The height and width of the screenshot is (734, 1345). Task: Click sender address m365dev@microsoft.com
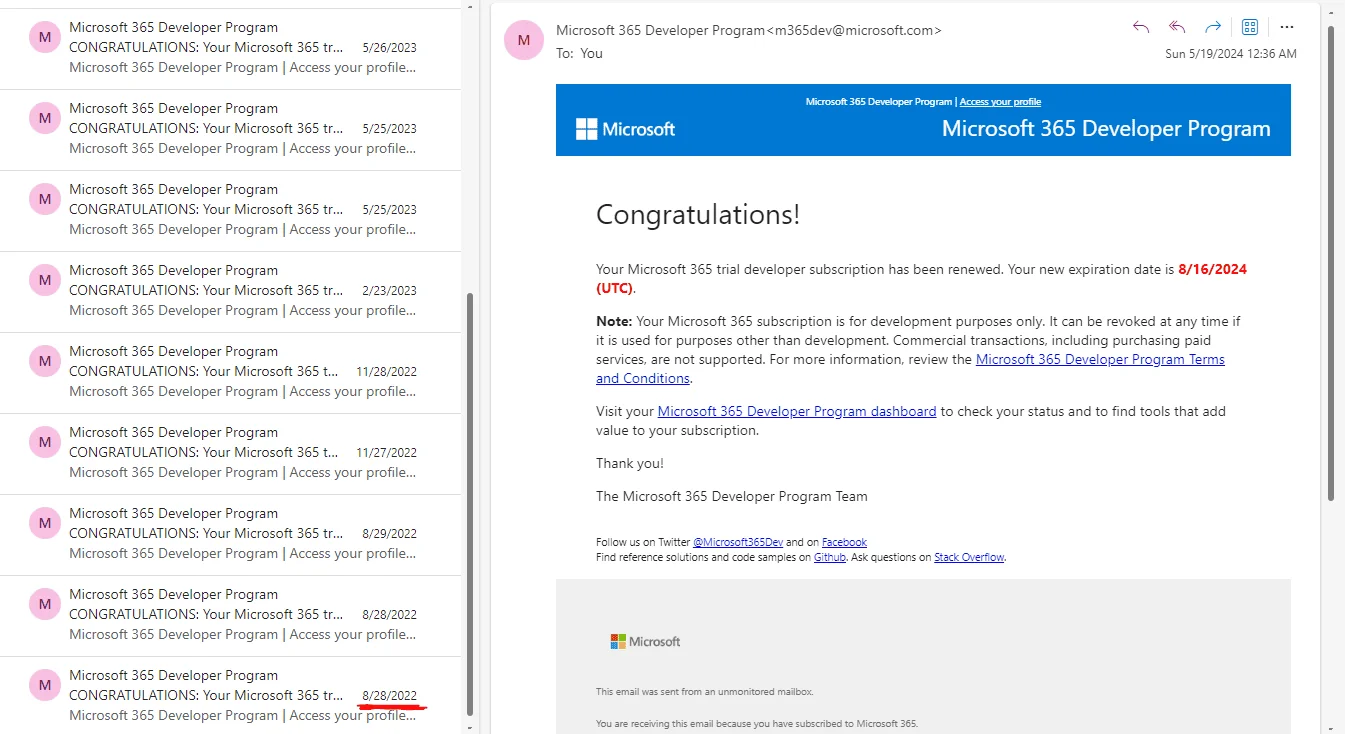click(854, 30)
